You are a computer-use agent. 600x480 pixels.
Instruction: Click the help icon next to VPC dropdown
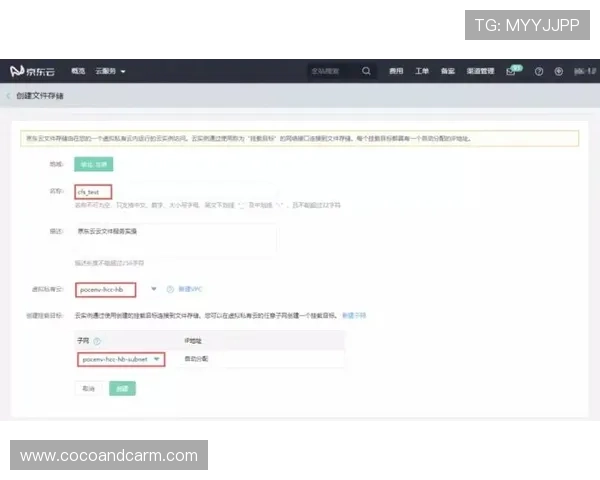point(170,289)
